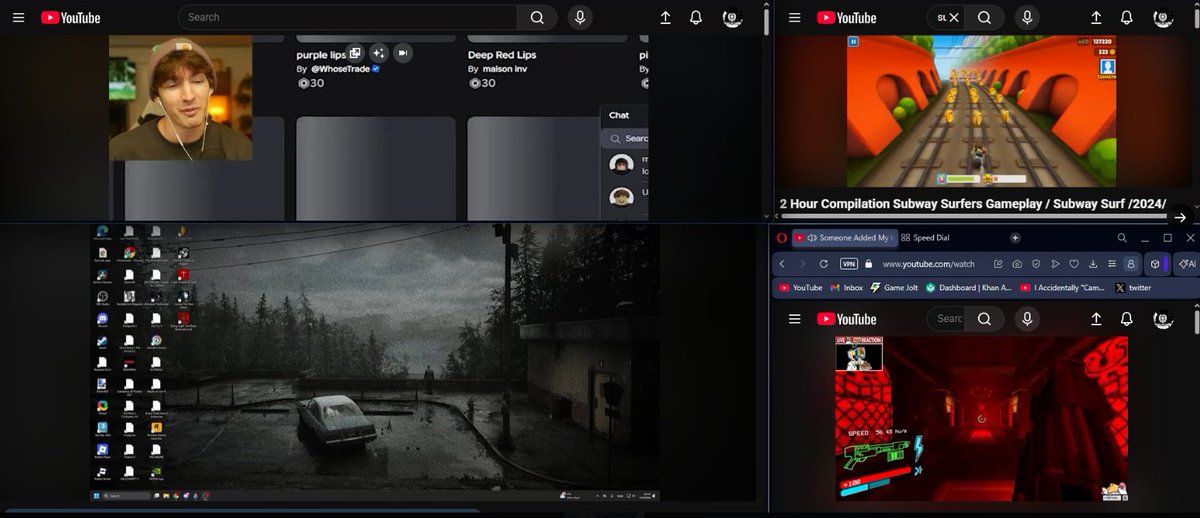This screenshot has height=518, width=1200.
Task: View site security via the lock icon
Action: tap(869, 264)
